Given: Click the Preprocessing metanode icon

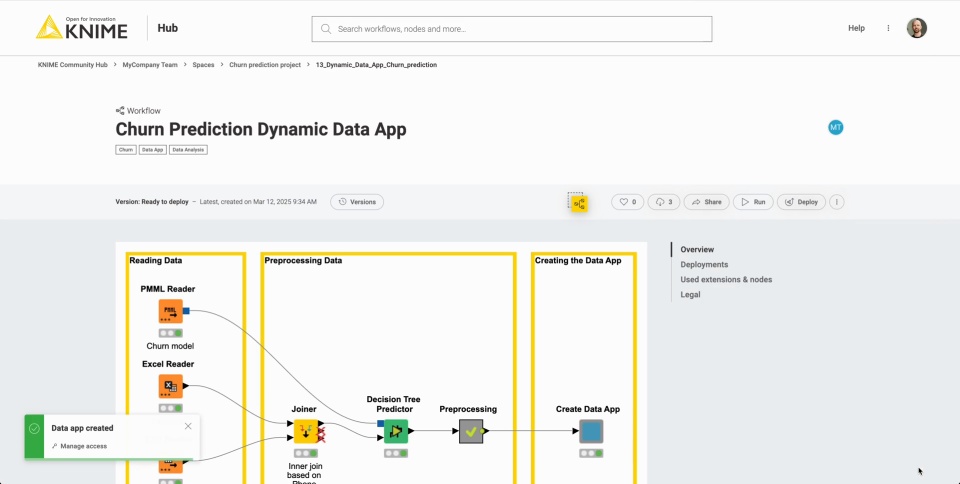Looking at the screenshot, I should (x=471, y=431).
